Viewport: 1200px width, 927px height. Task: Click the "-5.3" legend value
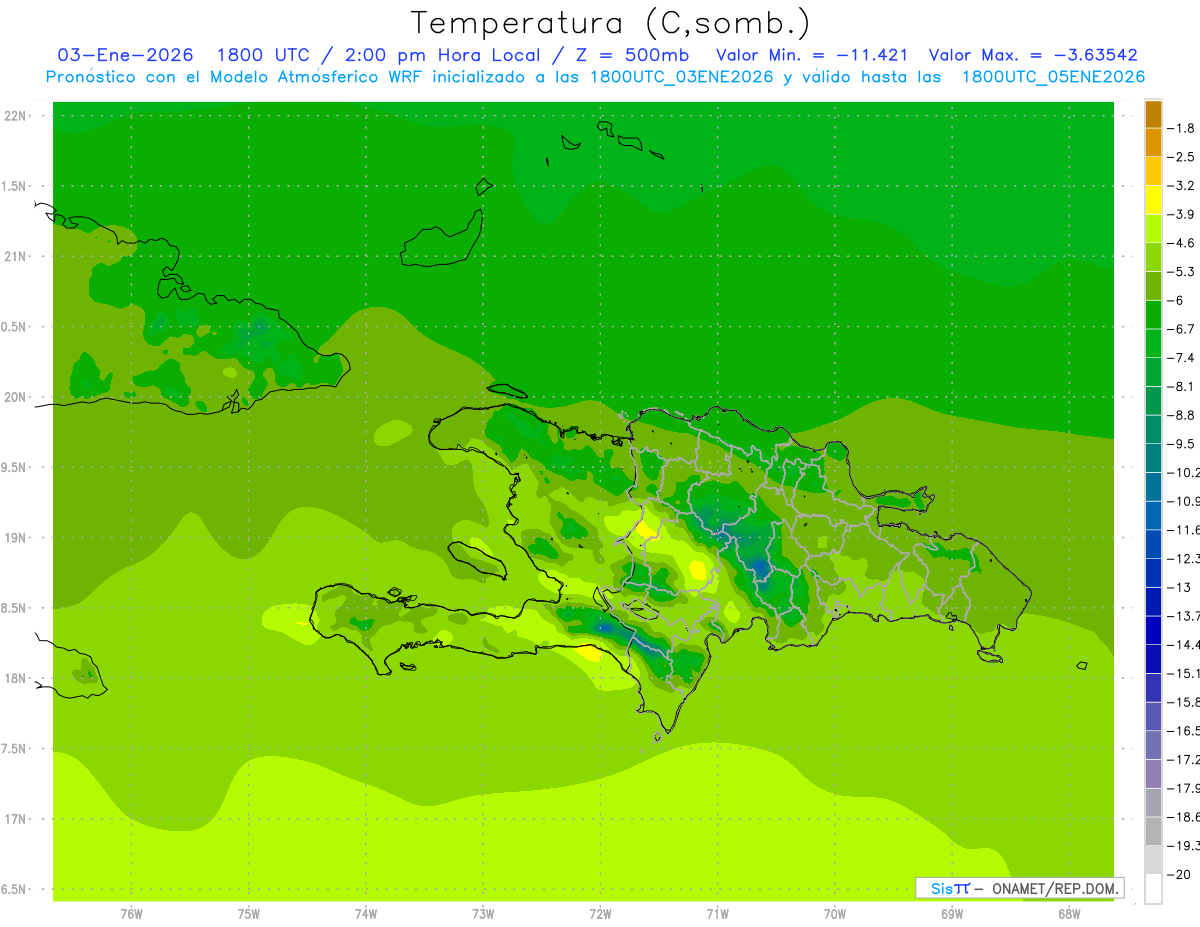click(1181, 272)
